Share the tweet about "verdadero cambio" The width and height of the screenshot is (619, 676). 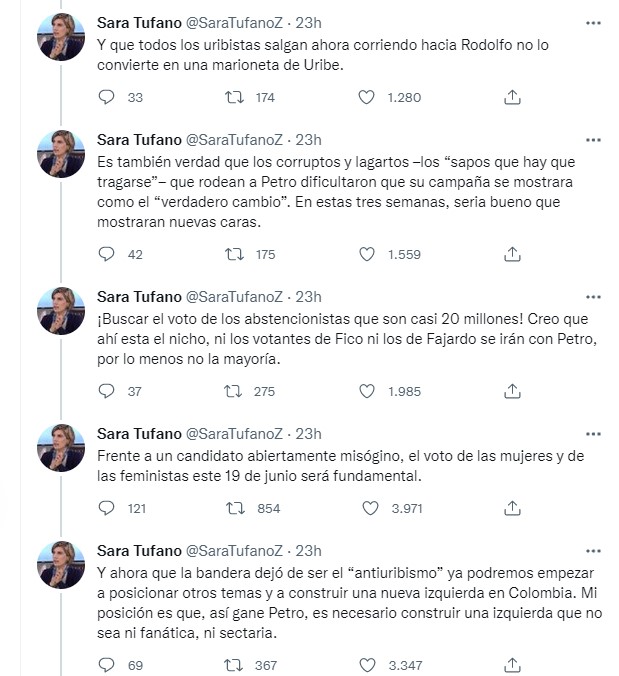[x=513, y=254]
